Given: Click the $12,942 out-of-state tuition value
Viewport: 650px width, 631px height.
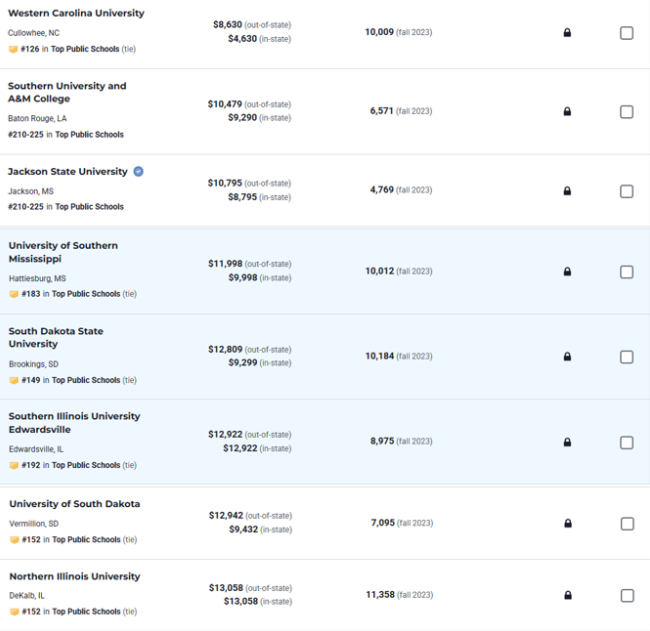Looking at the screenshot, I should tap(226, 515).
